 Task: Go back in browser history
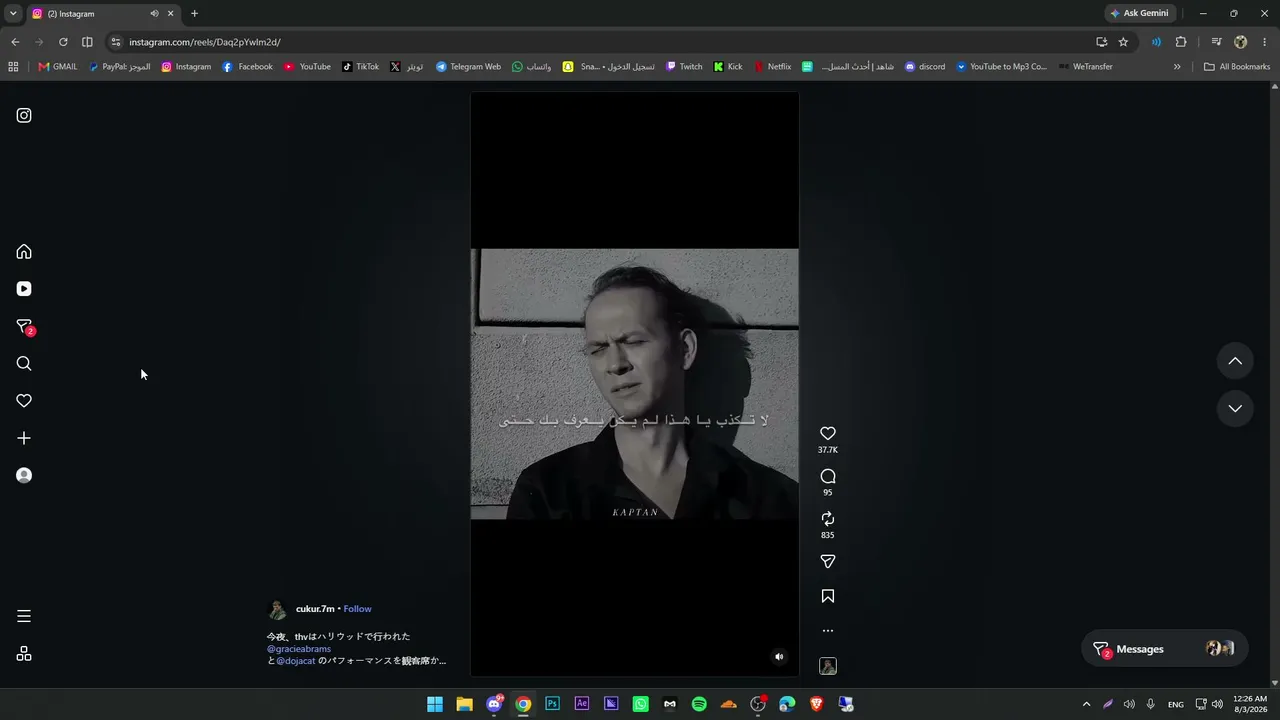click(15, 42)
